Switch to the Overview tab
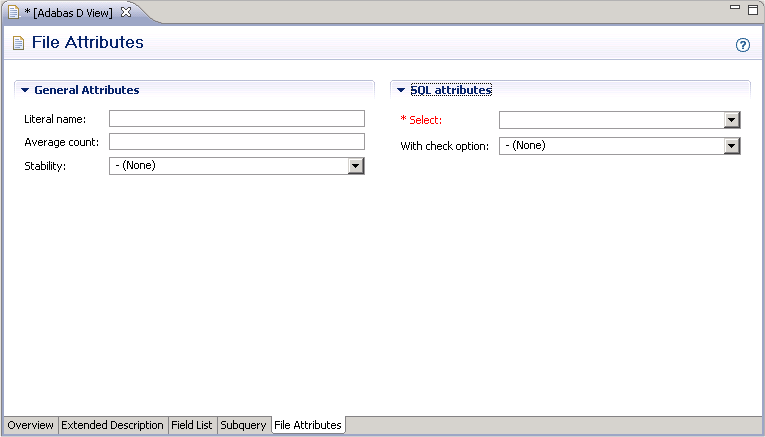765x437 pixels. click(x=30, y=425)
